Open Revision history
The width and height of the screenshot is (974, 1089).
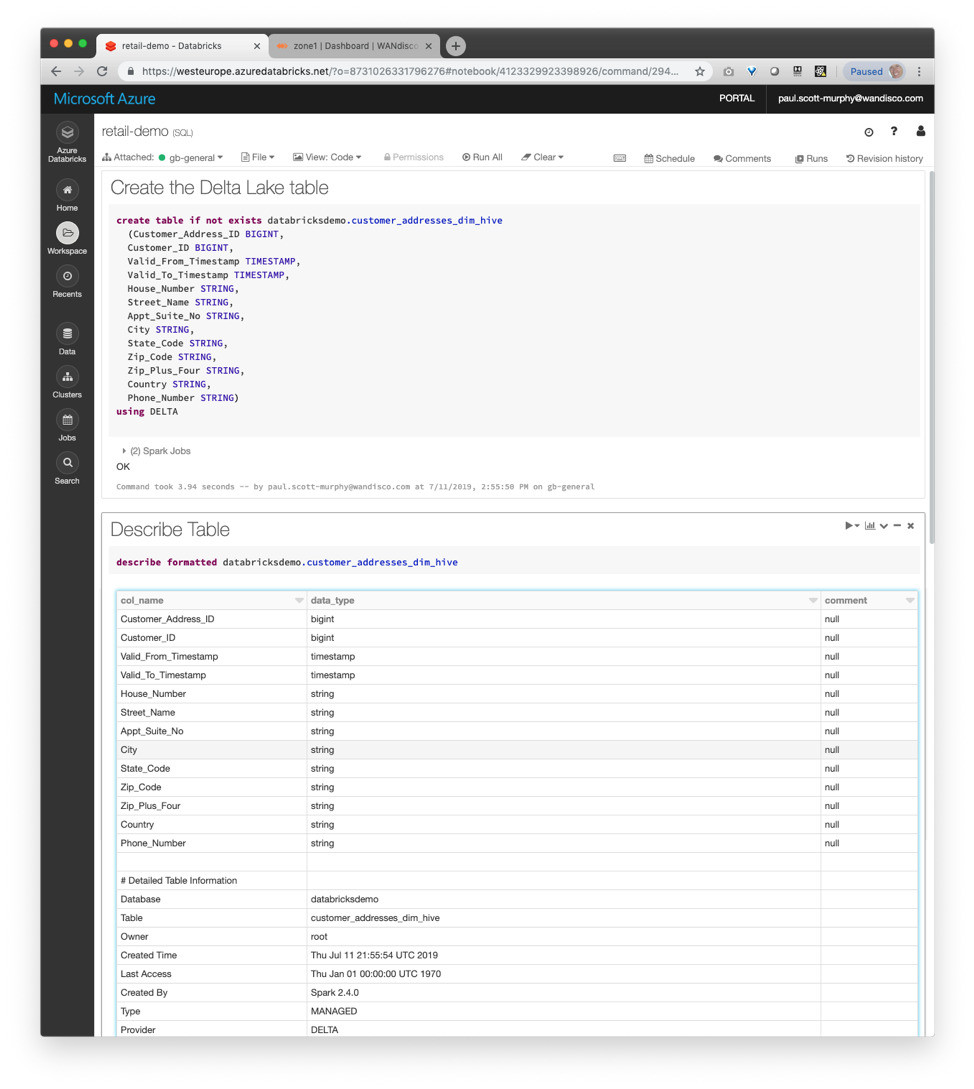(884, 158)
